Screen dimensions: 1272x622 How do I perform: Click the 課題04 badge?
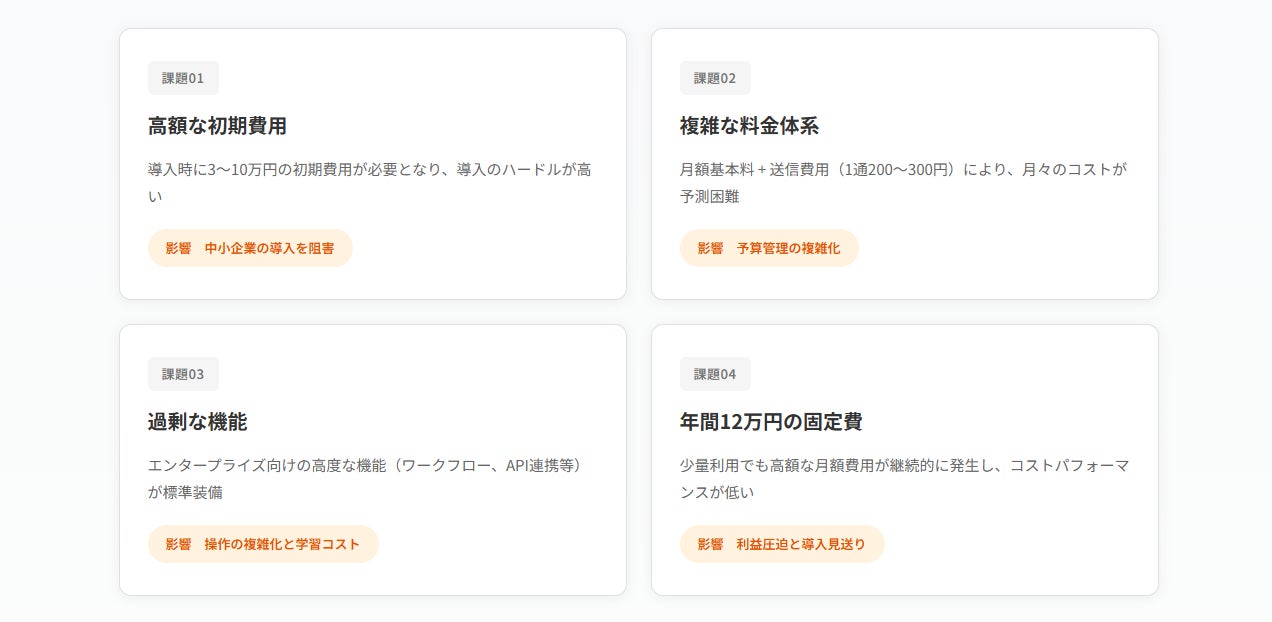[x=715, y=374]
